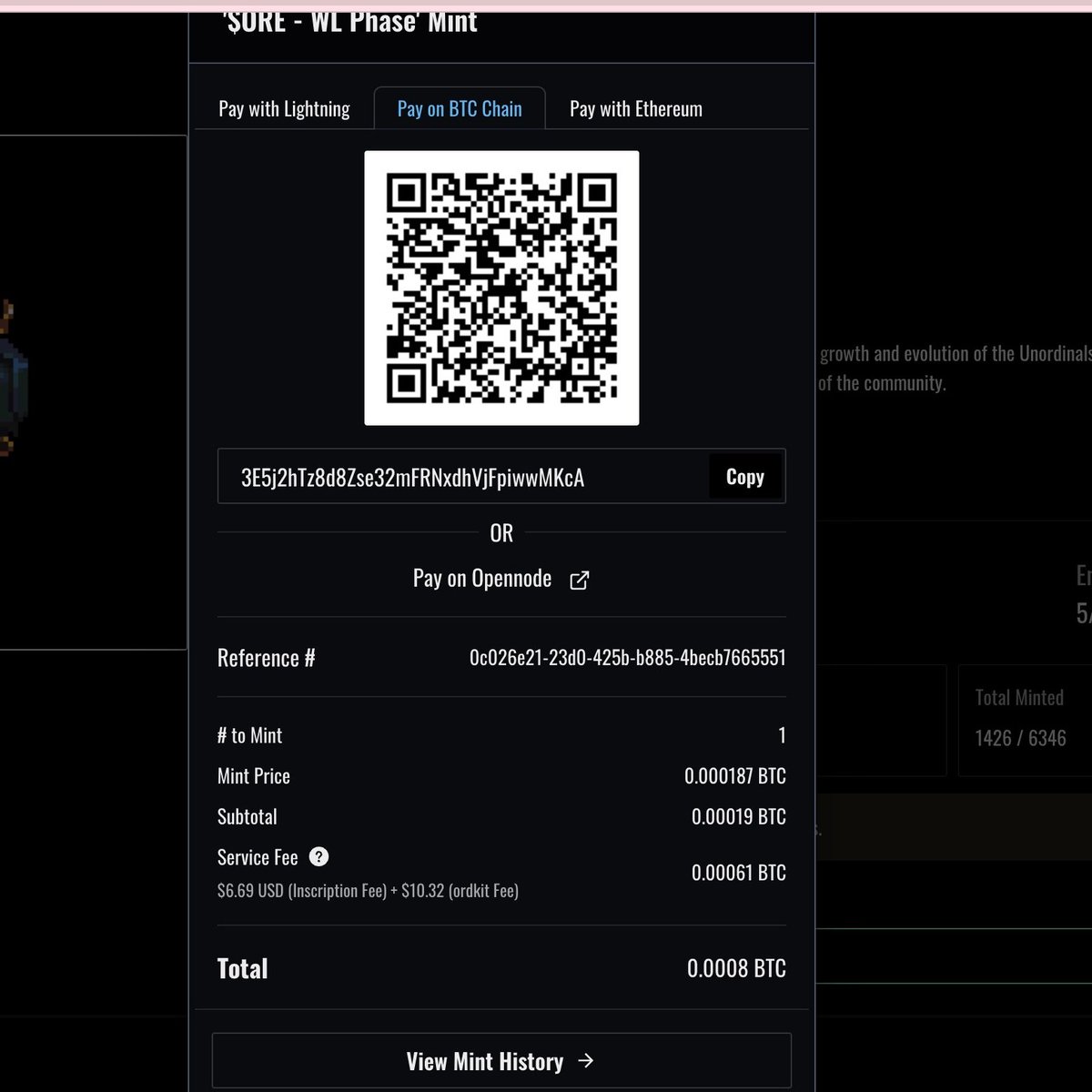Click the reference number 0c026e21-23d0-425b-b885-4becb7665551
The width and height of the screenshot is (1092, 1092).
pos(628,658)
